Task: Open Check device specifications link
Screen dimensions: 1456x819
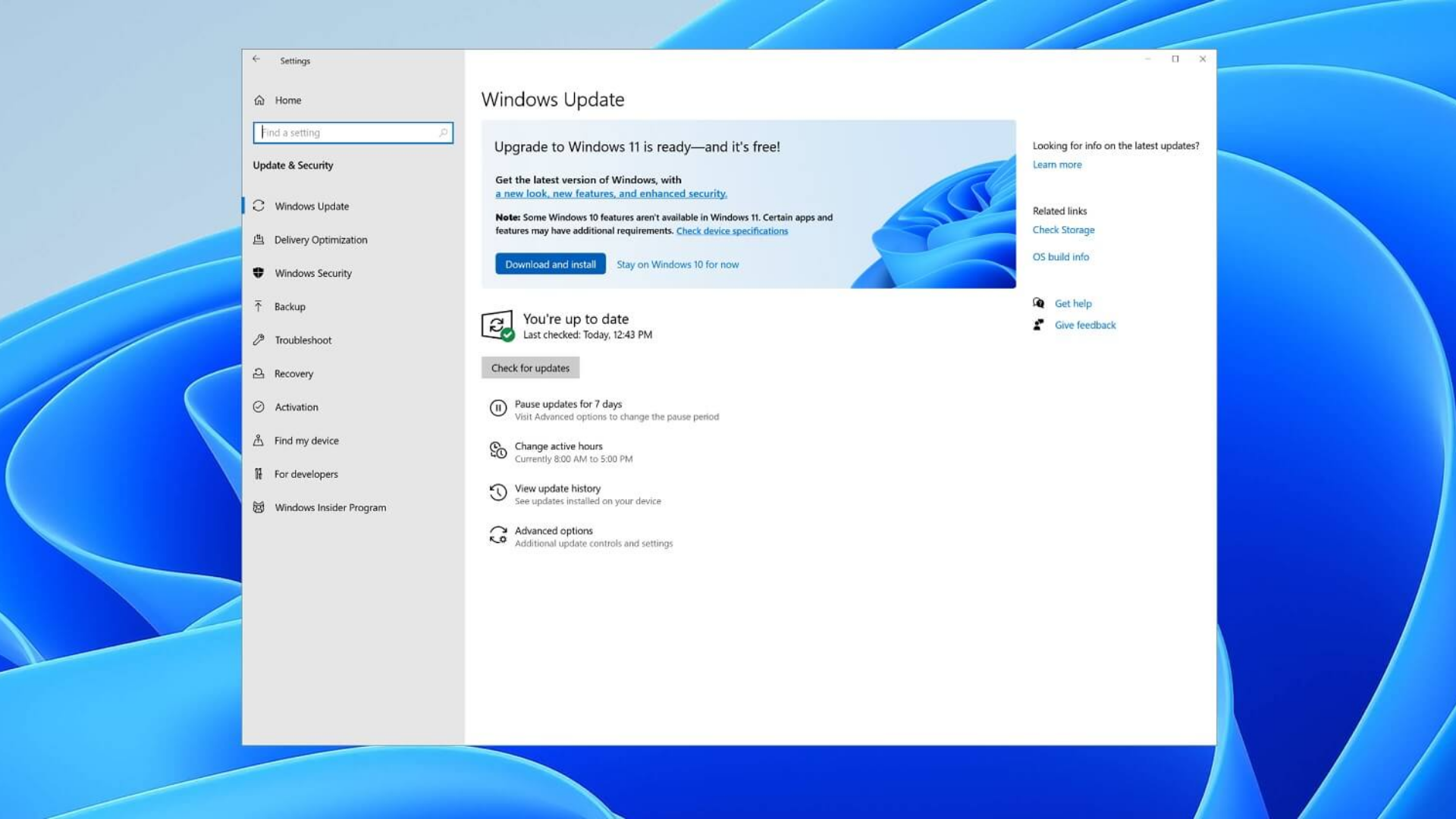Action: (x=732, y=231)
